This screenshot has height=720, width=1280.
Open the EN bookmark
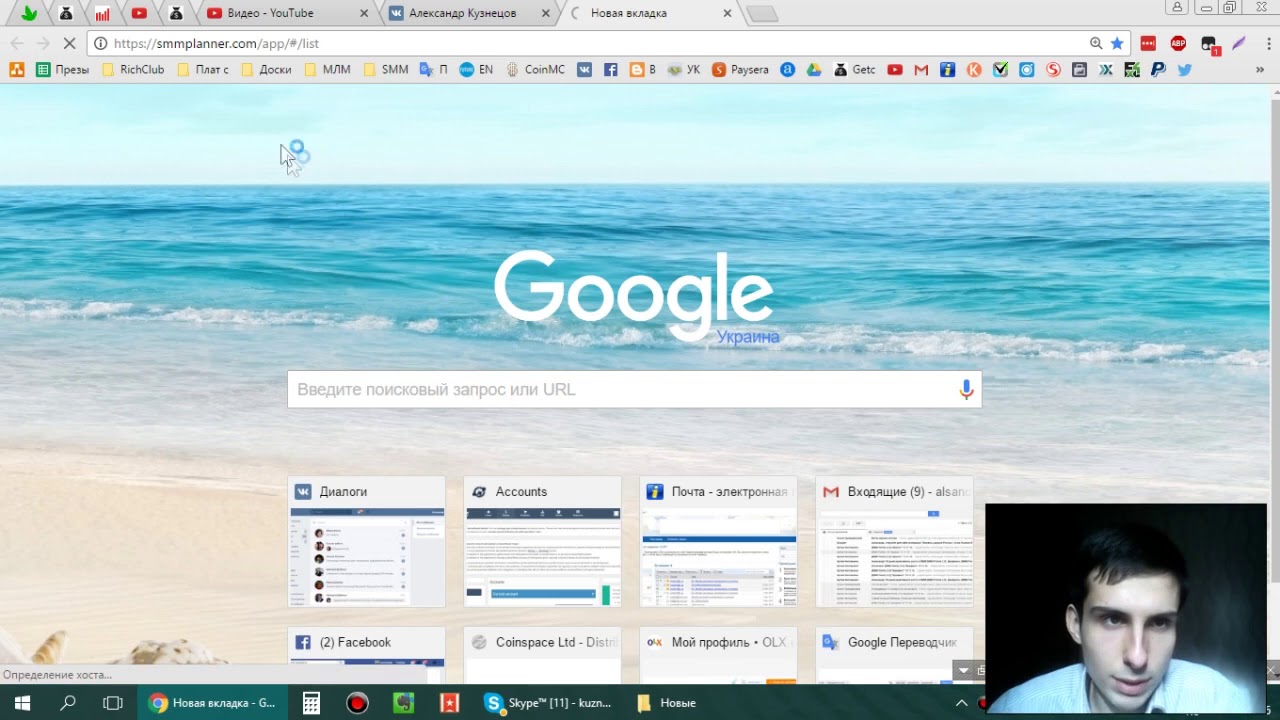click(x=476, y=69)
